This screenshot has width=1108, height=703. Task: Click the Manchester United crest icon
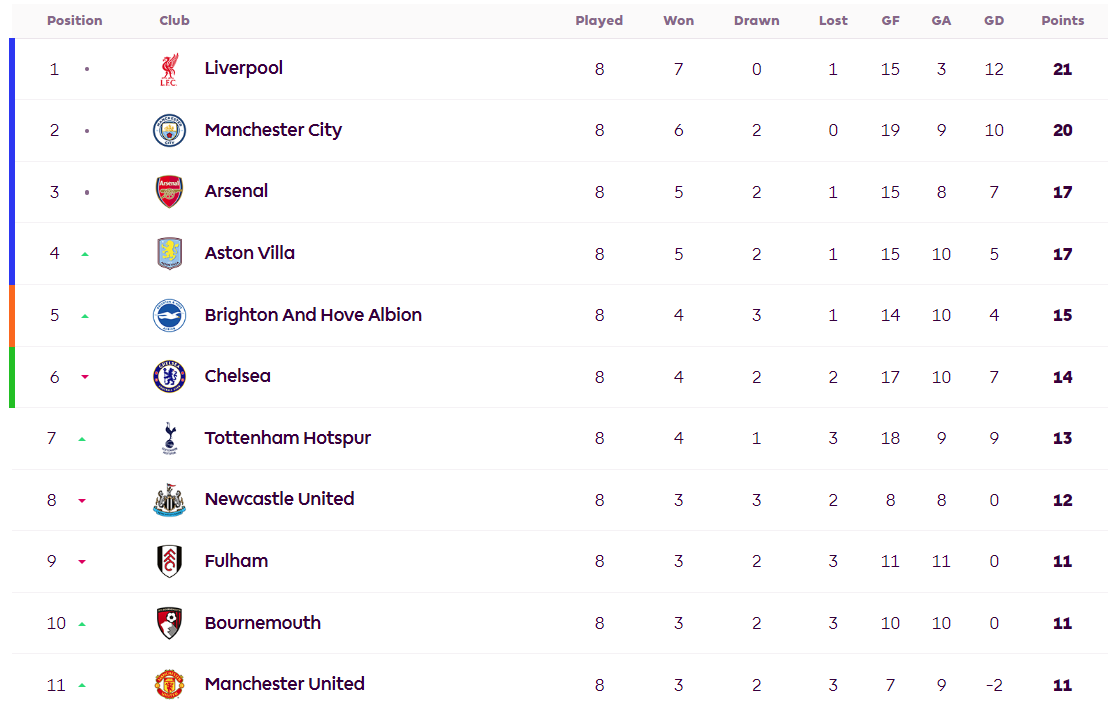pyautogui.click(x=169, y=685)
